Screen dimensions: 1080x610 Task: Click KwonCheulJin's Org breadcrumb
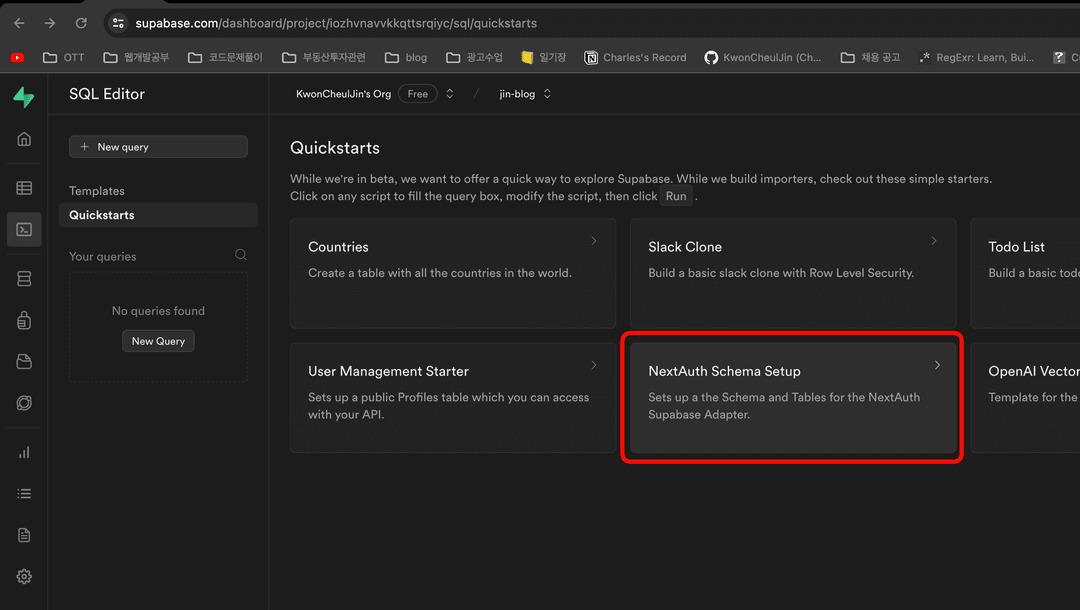(343, 94)
